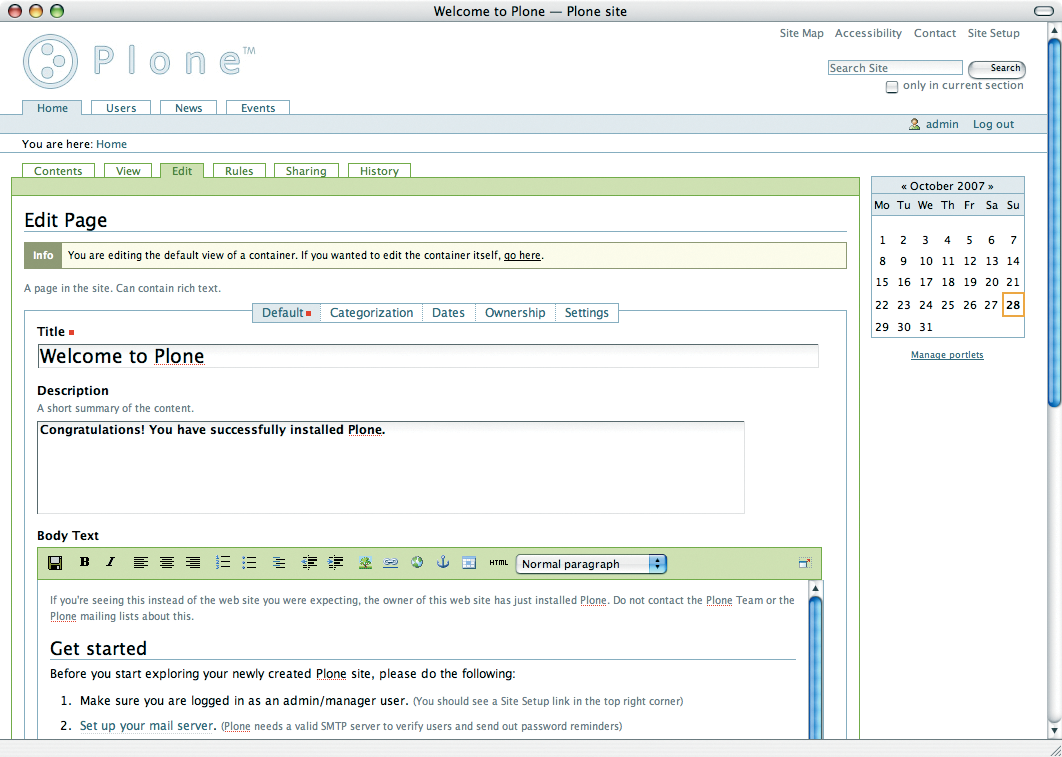This screenshot has width=1062, height=757.
Task: Center-align the body text
Action: point(167,562)
